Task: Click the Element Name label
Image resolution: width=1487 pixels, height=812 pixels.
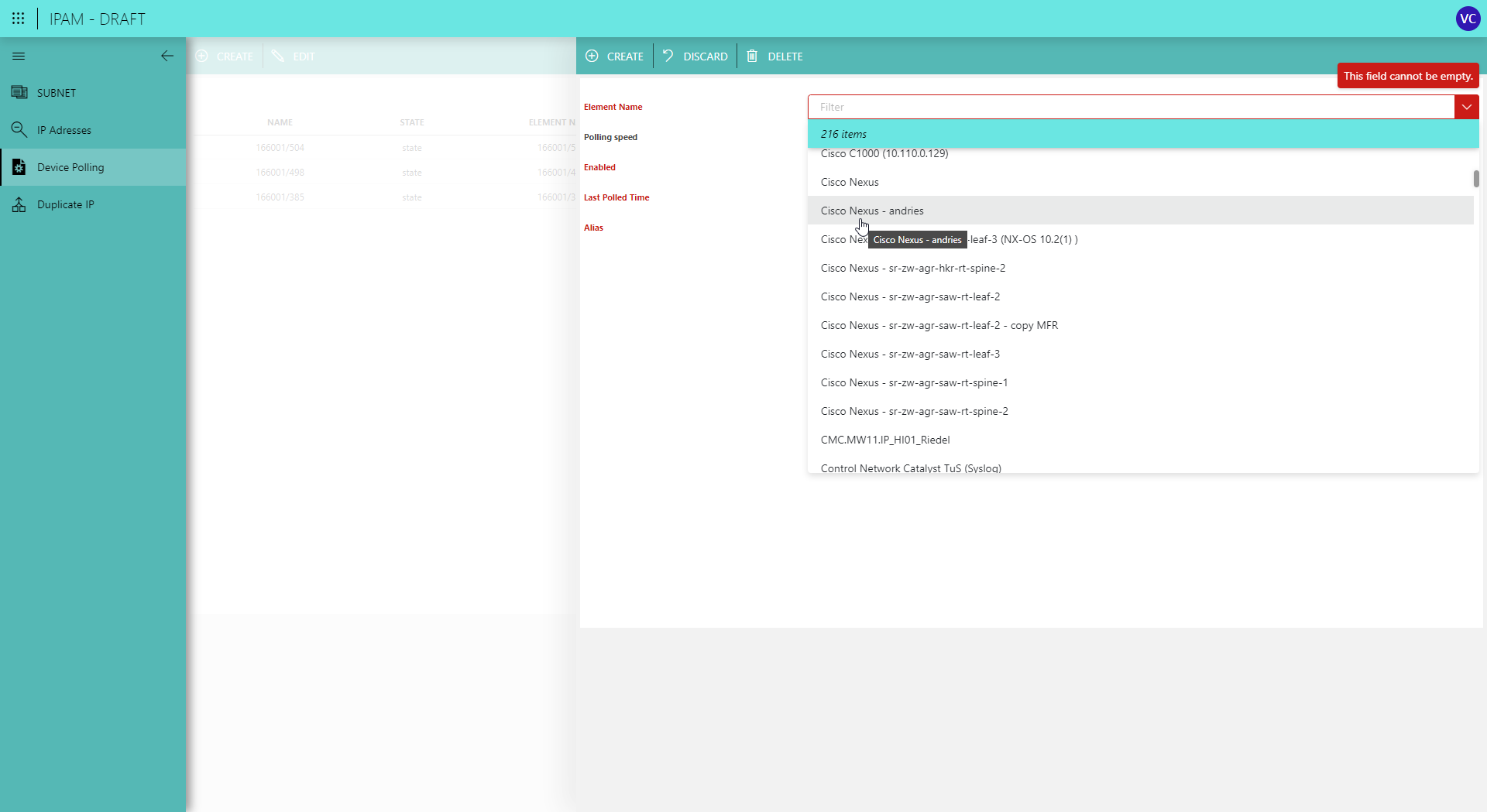Action: point(613,107)
